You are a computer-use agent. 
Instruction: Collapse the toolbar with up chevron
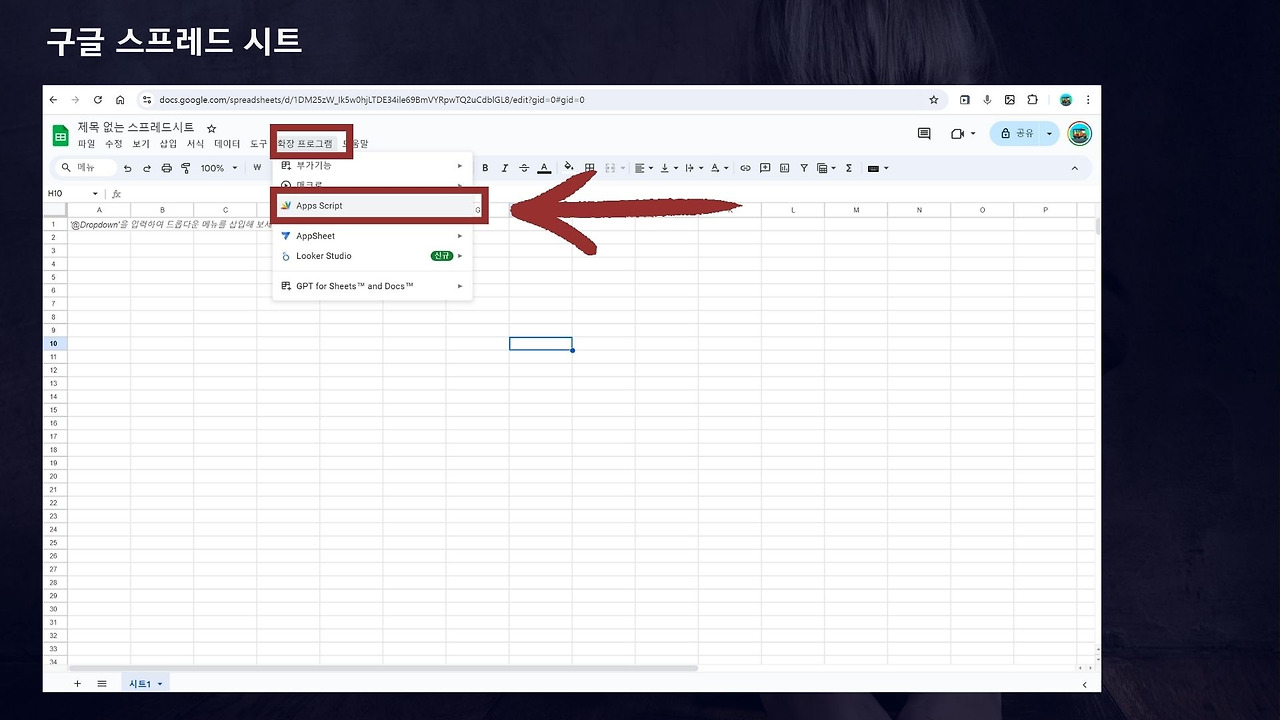coord(1075,168)
